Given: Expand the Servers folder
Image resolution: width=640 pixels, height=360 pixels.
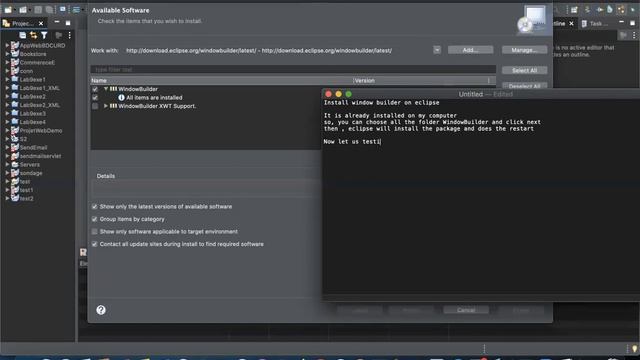Looking at the screenshot, I should (7, 164).
